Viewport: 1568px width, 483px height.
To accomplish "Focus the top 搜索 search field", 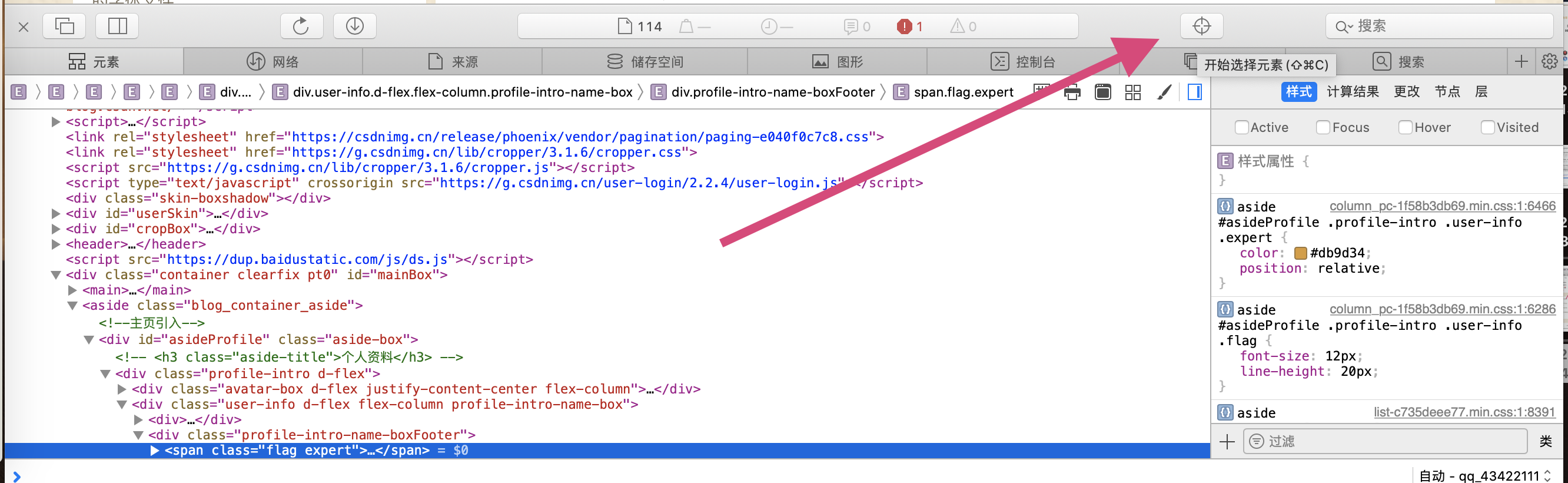I will pyautogui.click(x=1439, y=26).
